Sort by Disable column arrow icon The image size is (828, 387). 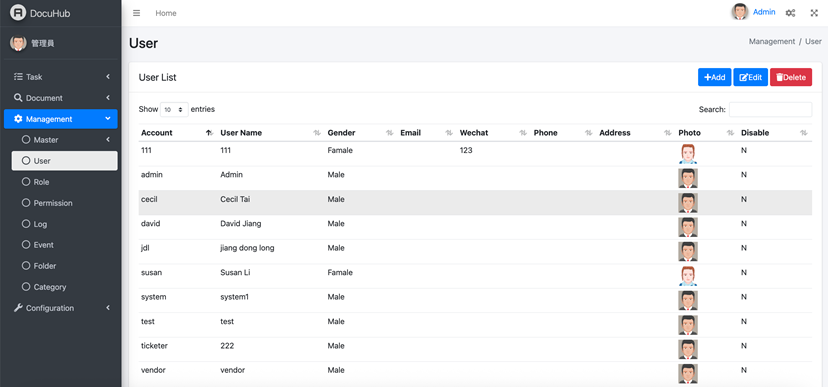click(x=804, y=133)
